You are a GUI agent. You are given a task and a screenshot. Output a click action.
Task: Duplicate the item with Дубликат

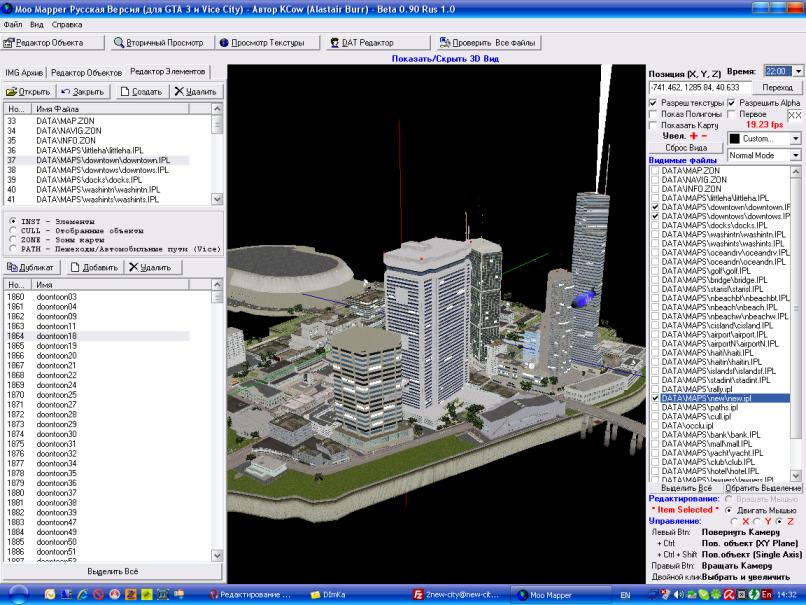pos(31,267)
